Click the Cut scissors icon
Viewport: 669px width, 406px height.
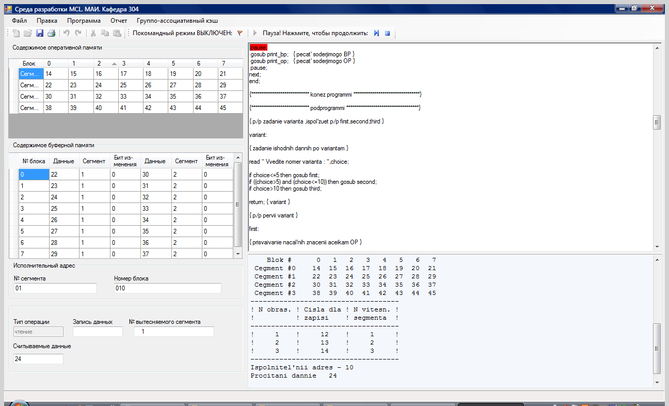(x=93, y=32)
